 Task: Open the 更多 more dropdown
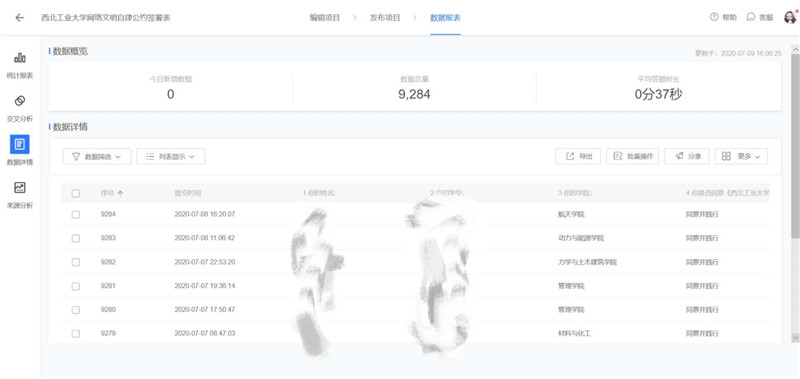[741, 157]
